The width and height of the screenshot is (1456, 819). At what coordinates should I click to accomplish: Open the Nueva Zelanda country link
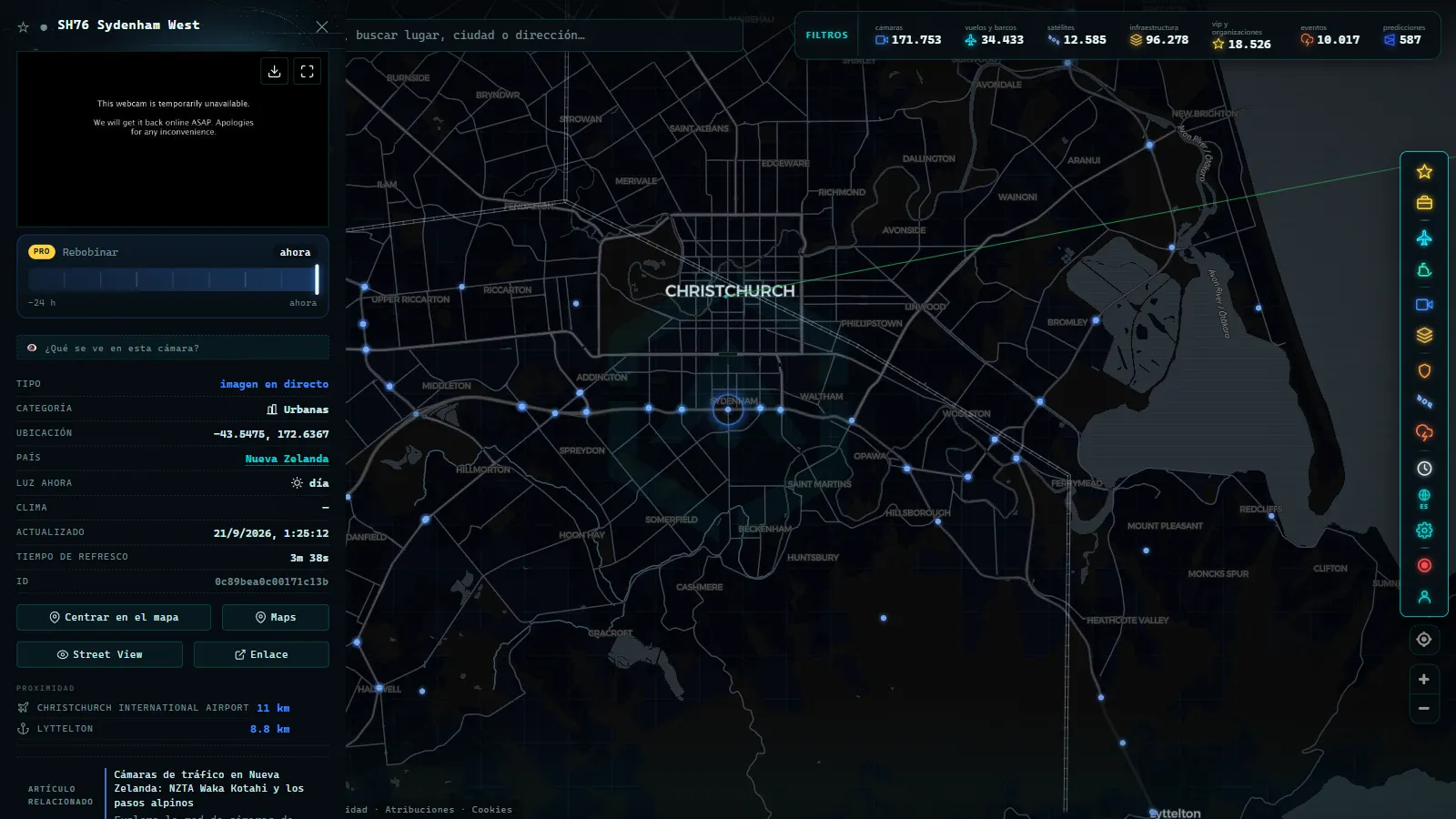pyautogui.click(x=287, y=459)
